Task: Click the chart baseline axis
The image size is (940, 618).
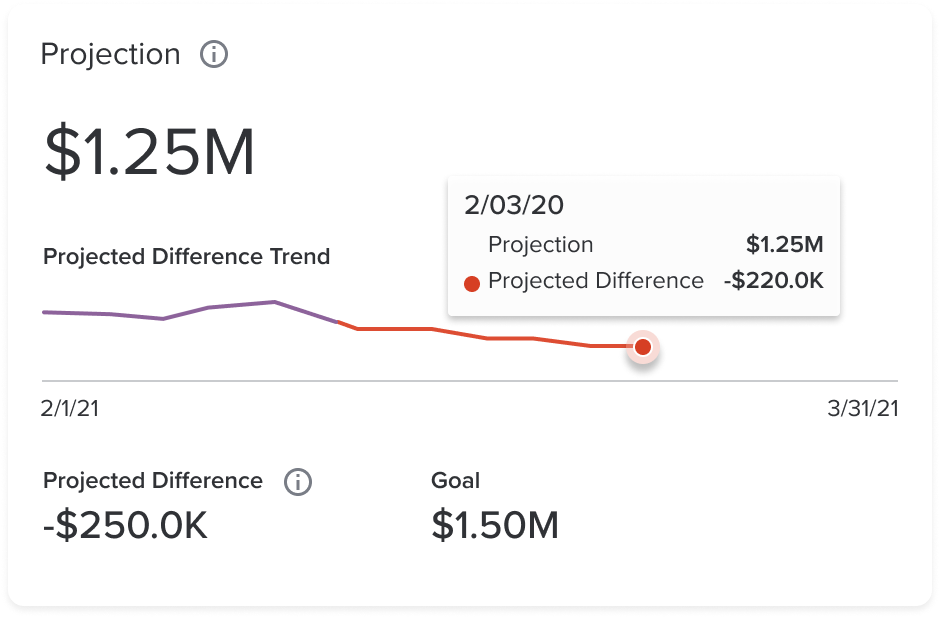Action: click(x=470, y=380)
